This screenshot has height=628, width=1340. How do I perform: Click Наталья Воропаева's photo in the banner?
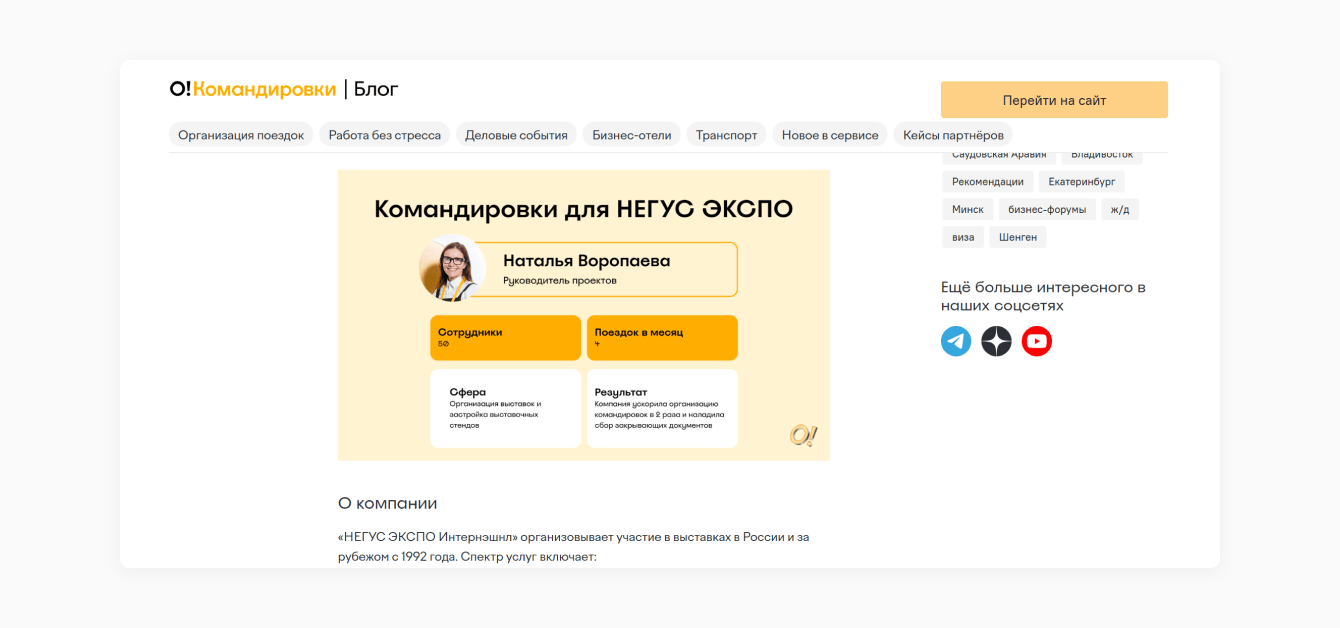(x=452, y=268)
